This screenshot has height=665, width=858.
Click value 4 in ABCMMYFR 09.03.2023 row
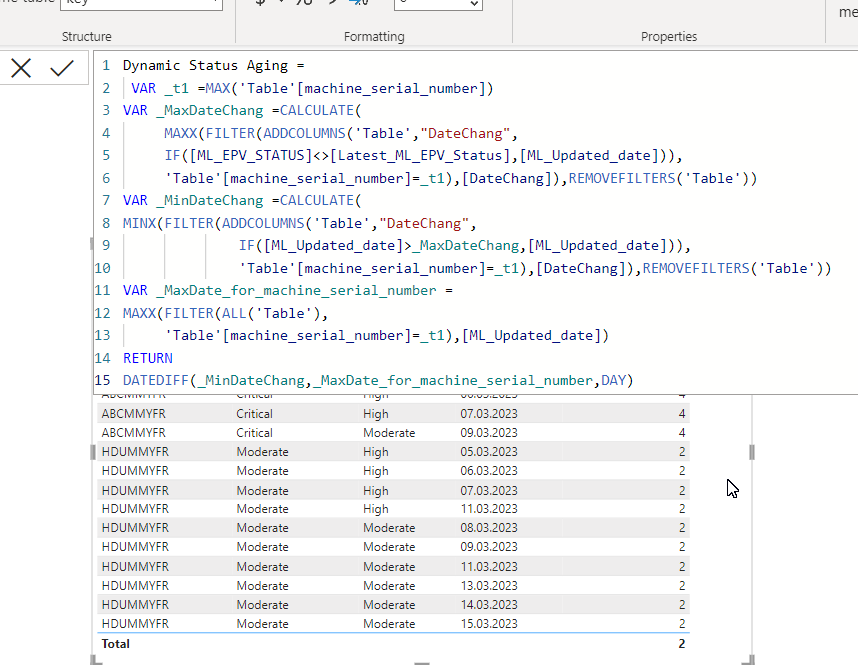click(682, 433)
